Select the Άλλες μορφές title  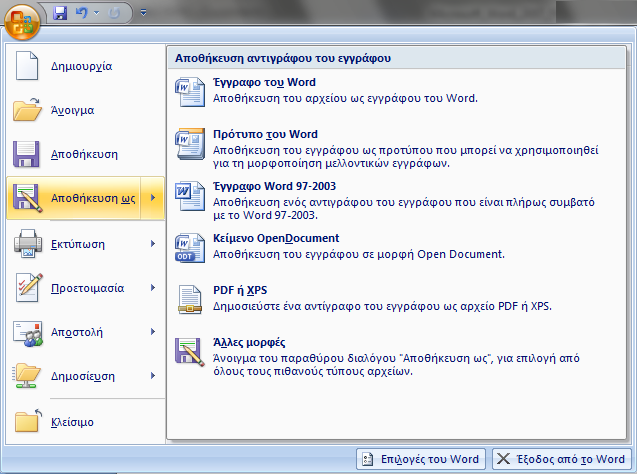point(249,342)
